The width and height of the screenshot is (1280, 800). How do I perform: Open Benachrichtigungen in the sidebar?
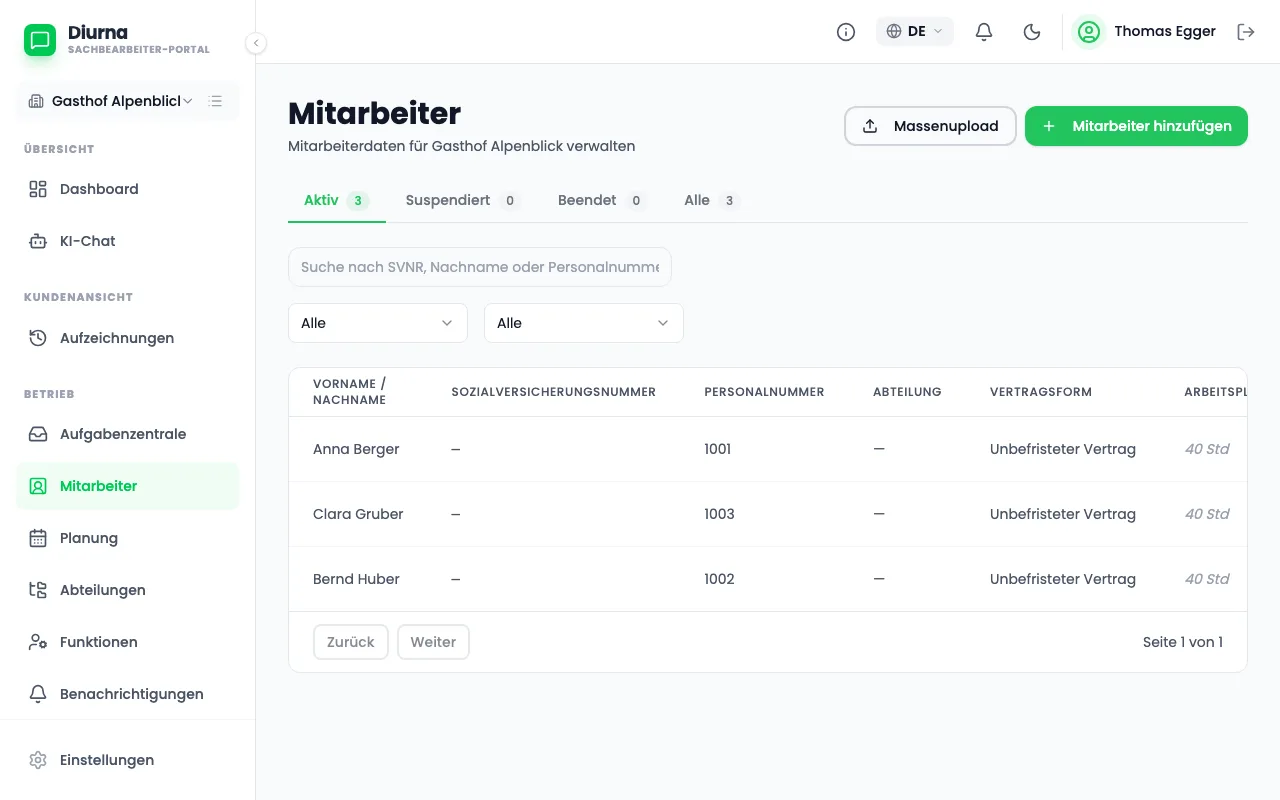tap(128, 694)
